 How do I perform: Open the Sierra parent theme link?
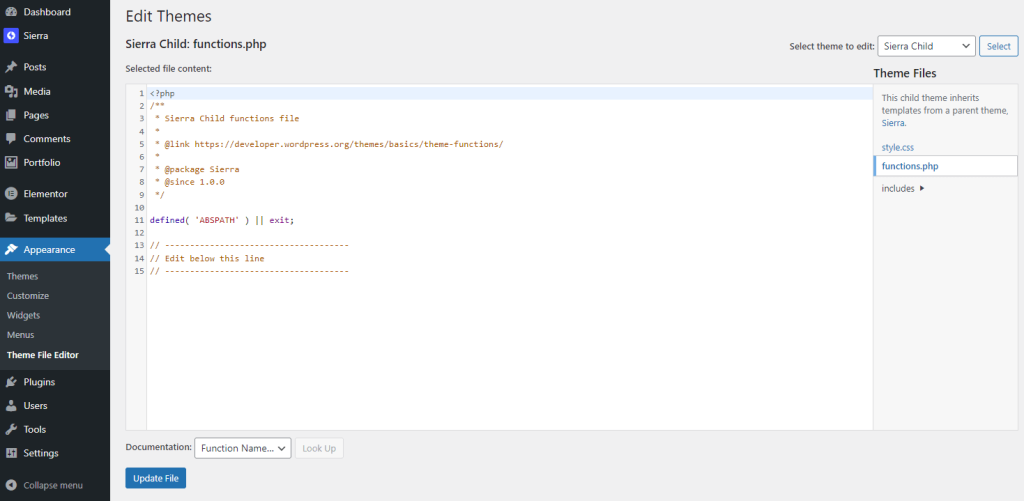point(893,123)
